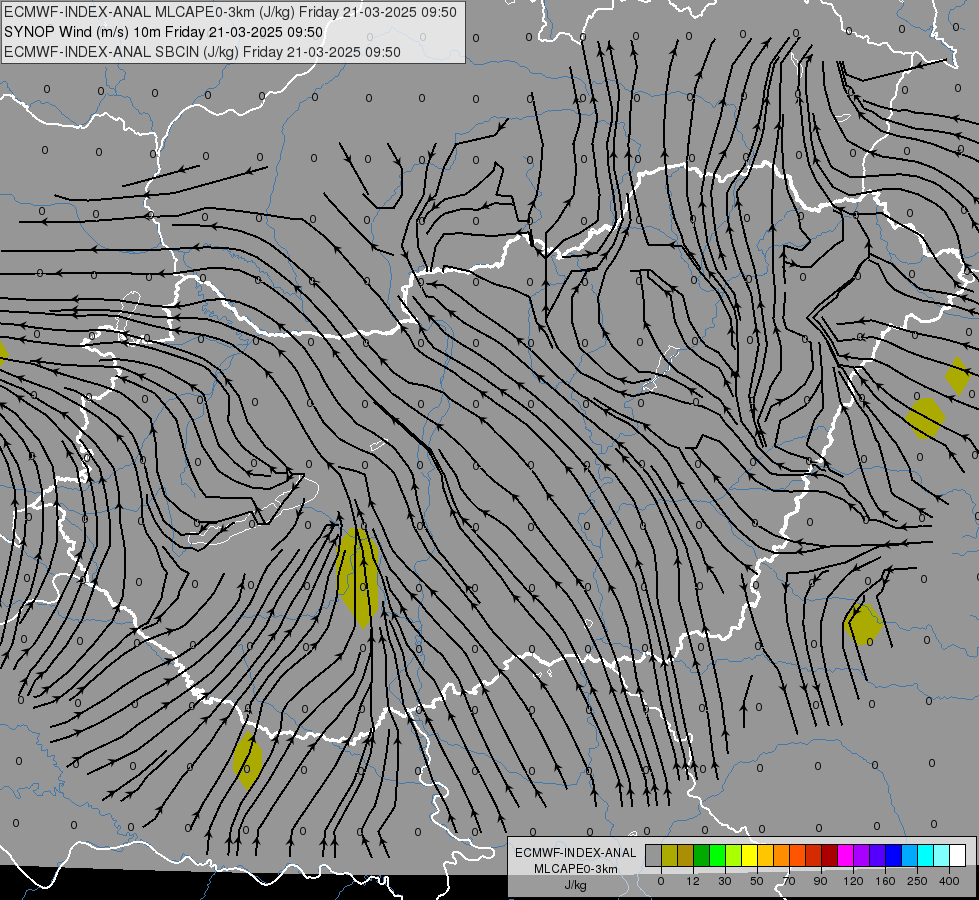Click the SBCIN title line at top
Viewport: 979px width, 900px height.
202,52
